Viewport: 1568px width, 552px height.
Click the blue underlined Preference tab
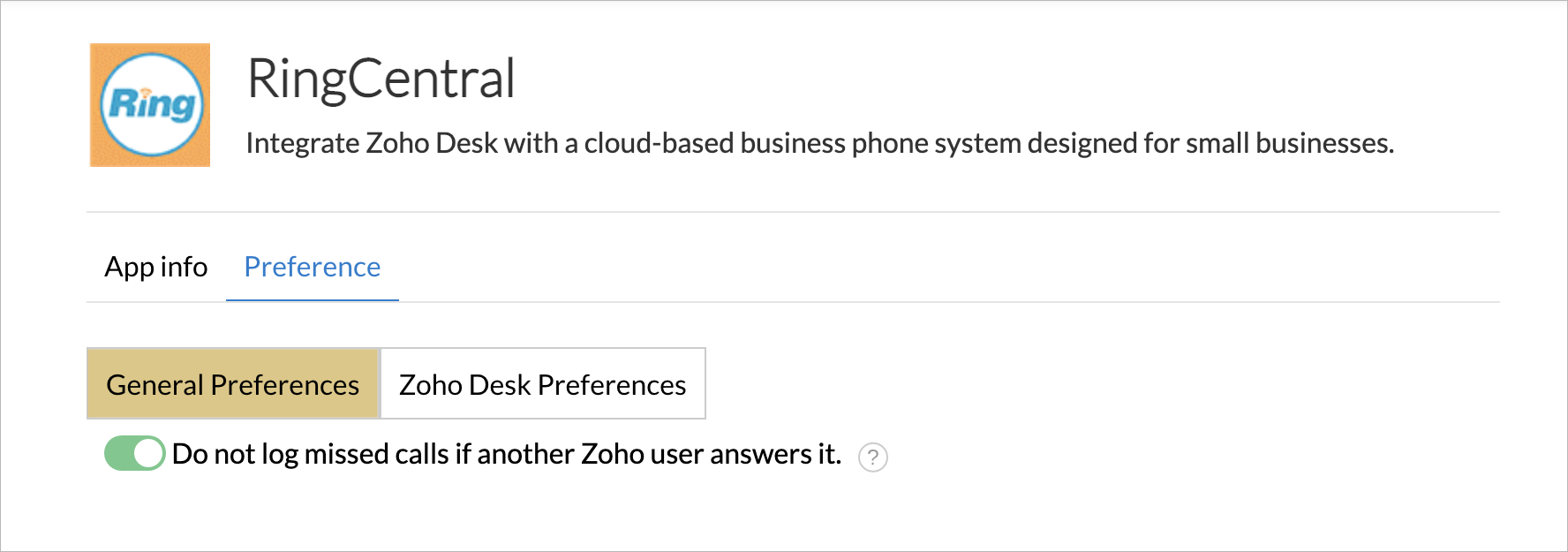pos(313,267)
